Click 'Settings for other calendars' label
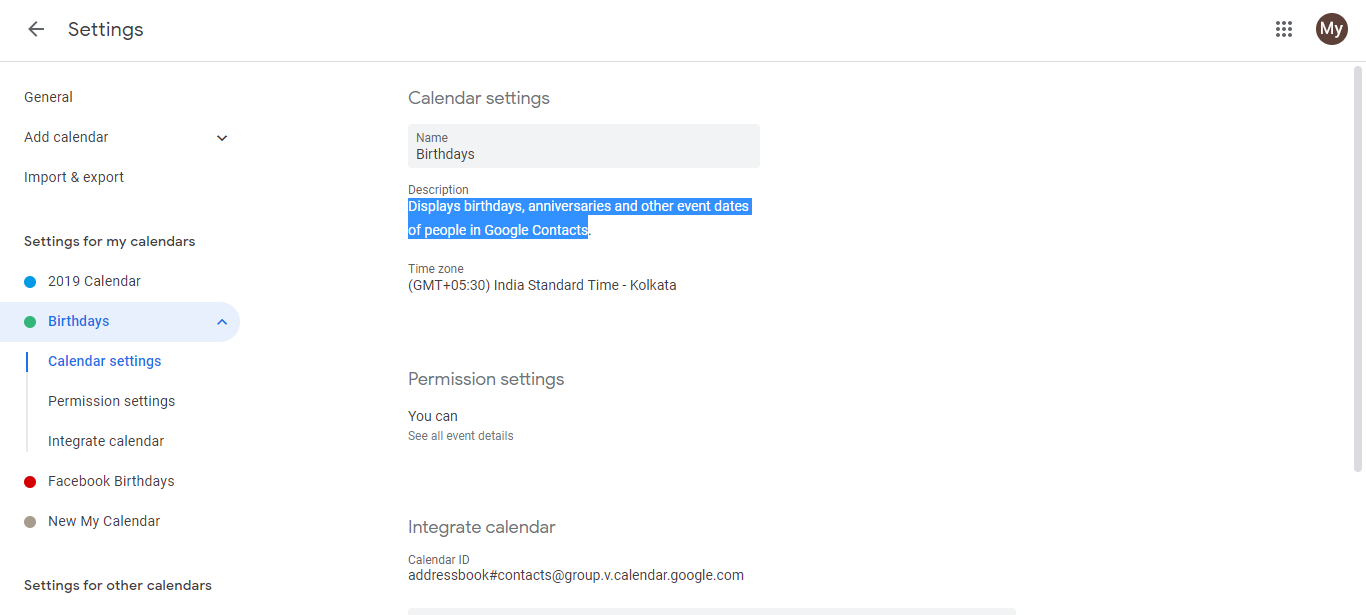Image resolution: width=1366 pixels, height=615 pixels. [x=118, y=585]
